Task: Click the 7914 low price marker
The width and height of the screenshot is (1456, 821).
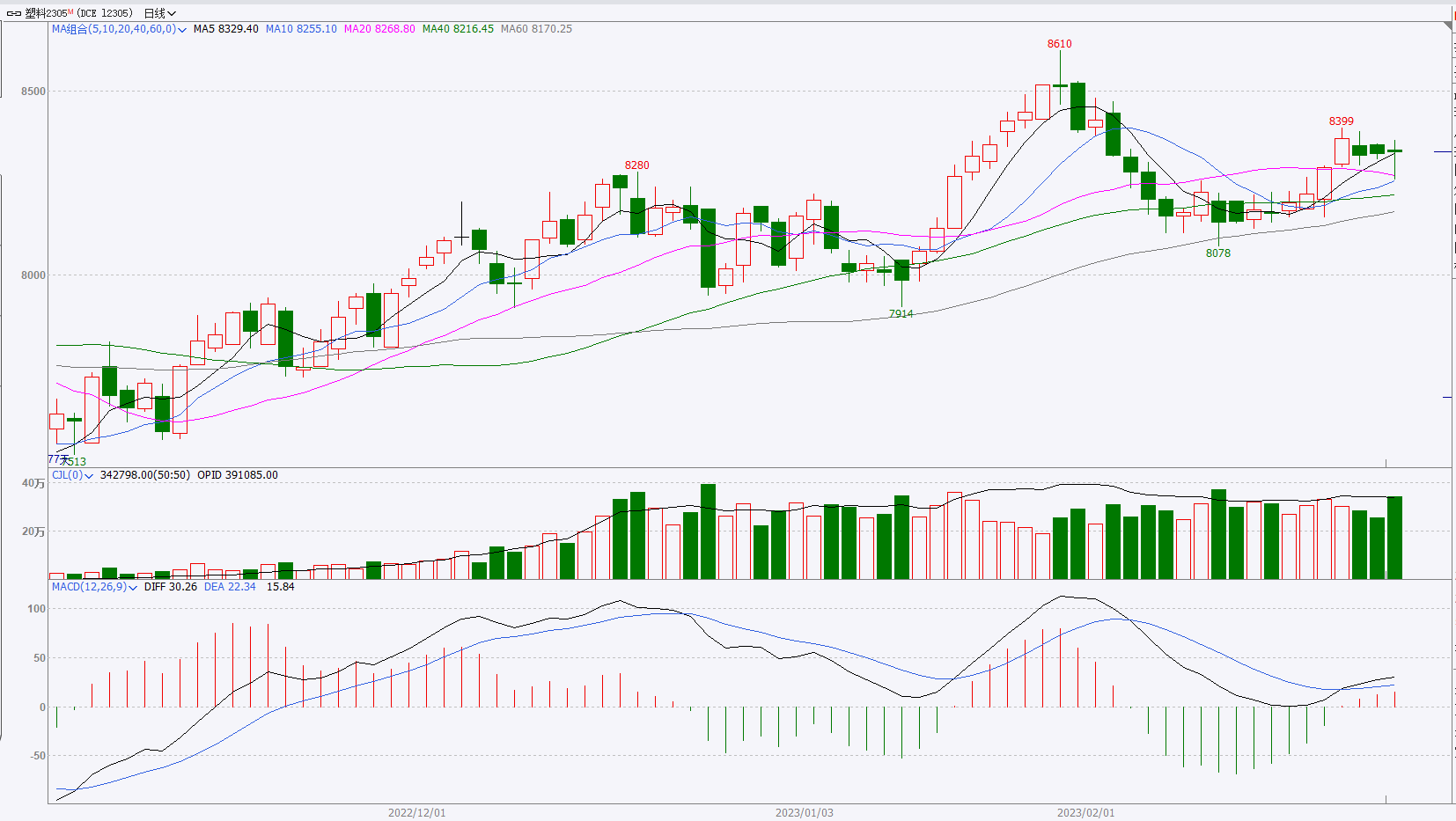Action: [901, 314]
